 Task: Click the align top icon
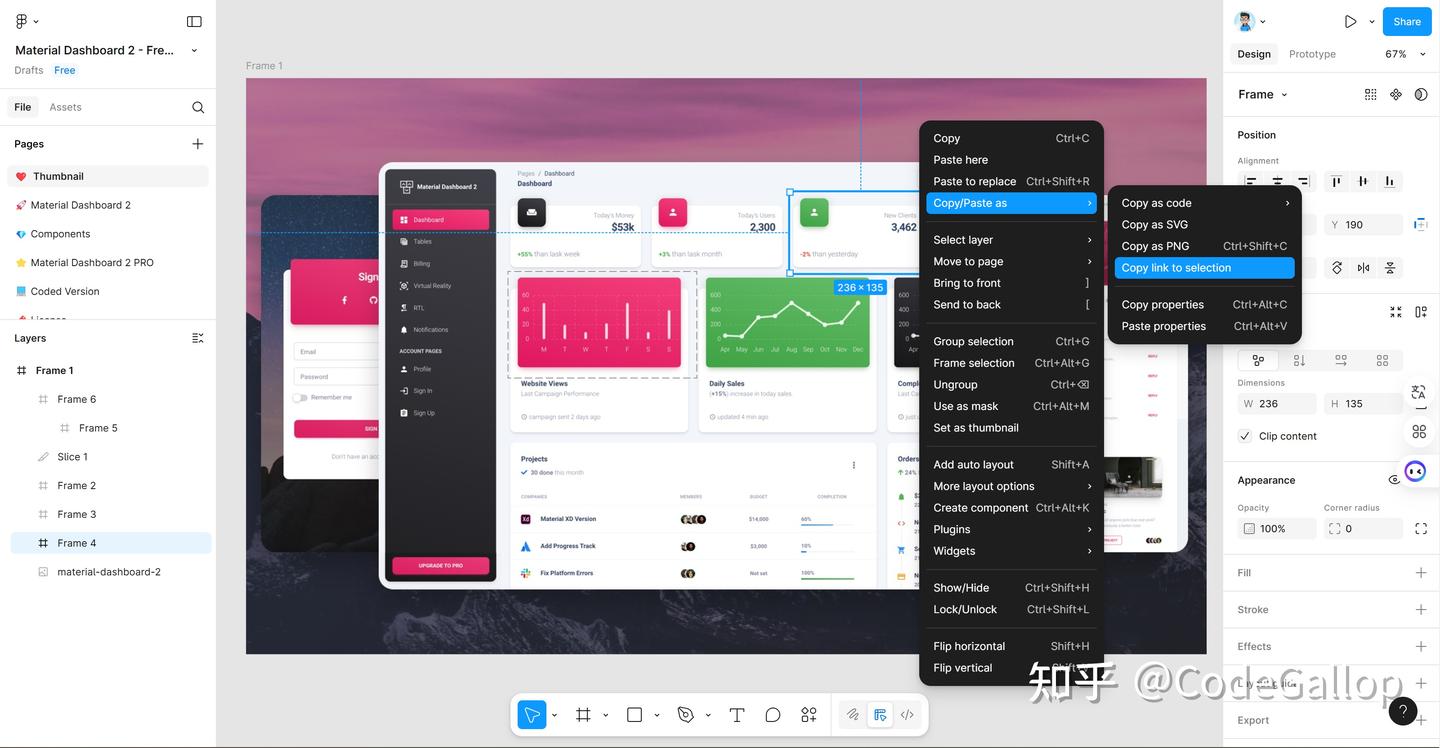coord(1336,181)
